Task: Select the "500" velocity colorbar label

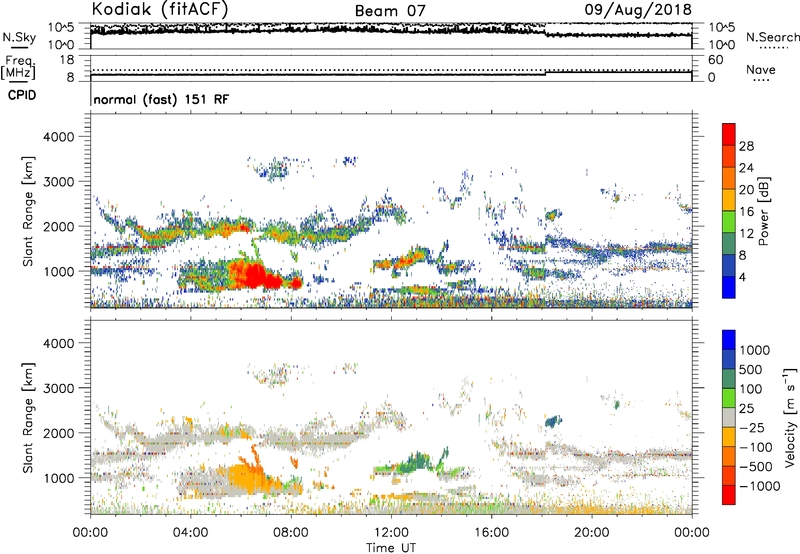Action: click(x=750, y=370)
